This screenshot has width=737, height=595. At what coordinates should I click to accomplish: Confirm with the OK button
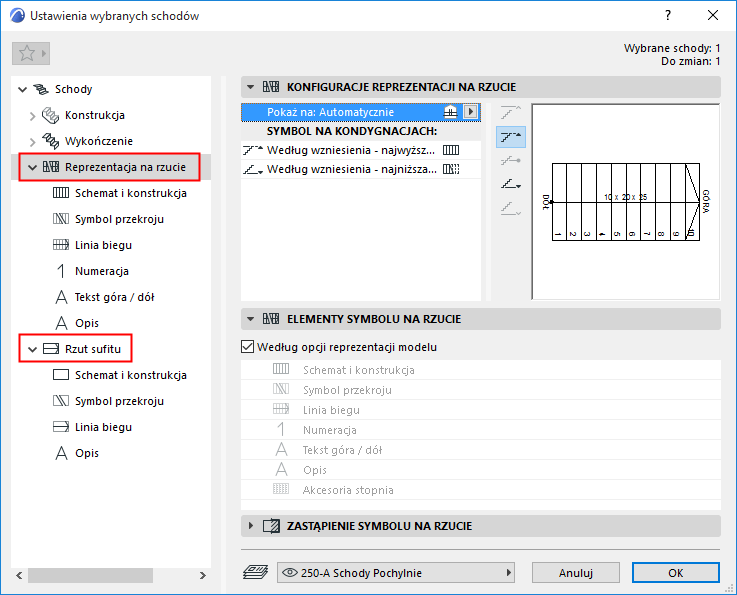click(x=675, y=573)
